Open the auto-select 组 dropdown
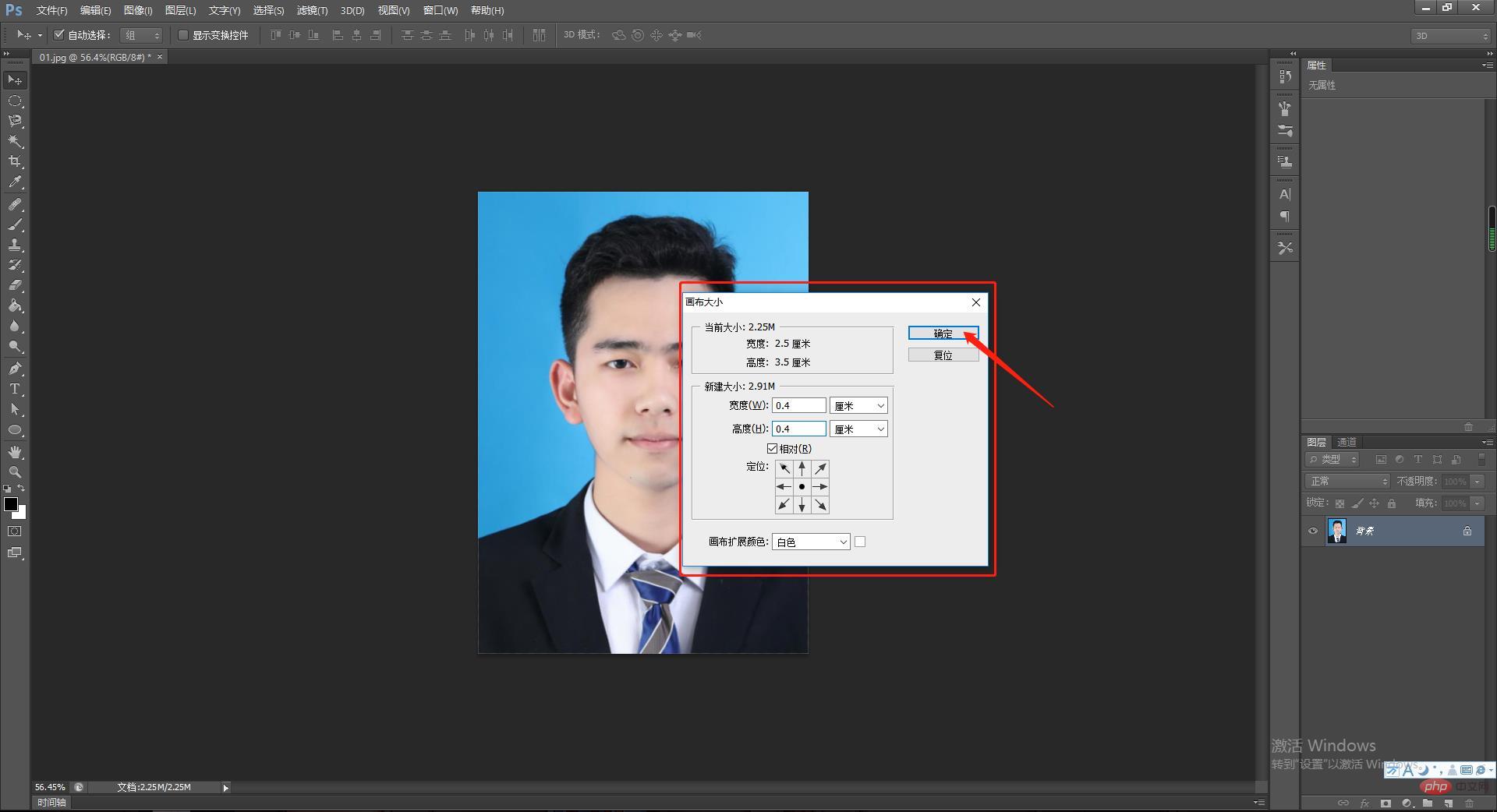This screenshot has width=1497, height=812. (141, 35)
